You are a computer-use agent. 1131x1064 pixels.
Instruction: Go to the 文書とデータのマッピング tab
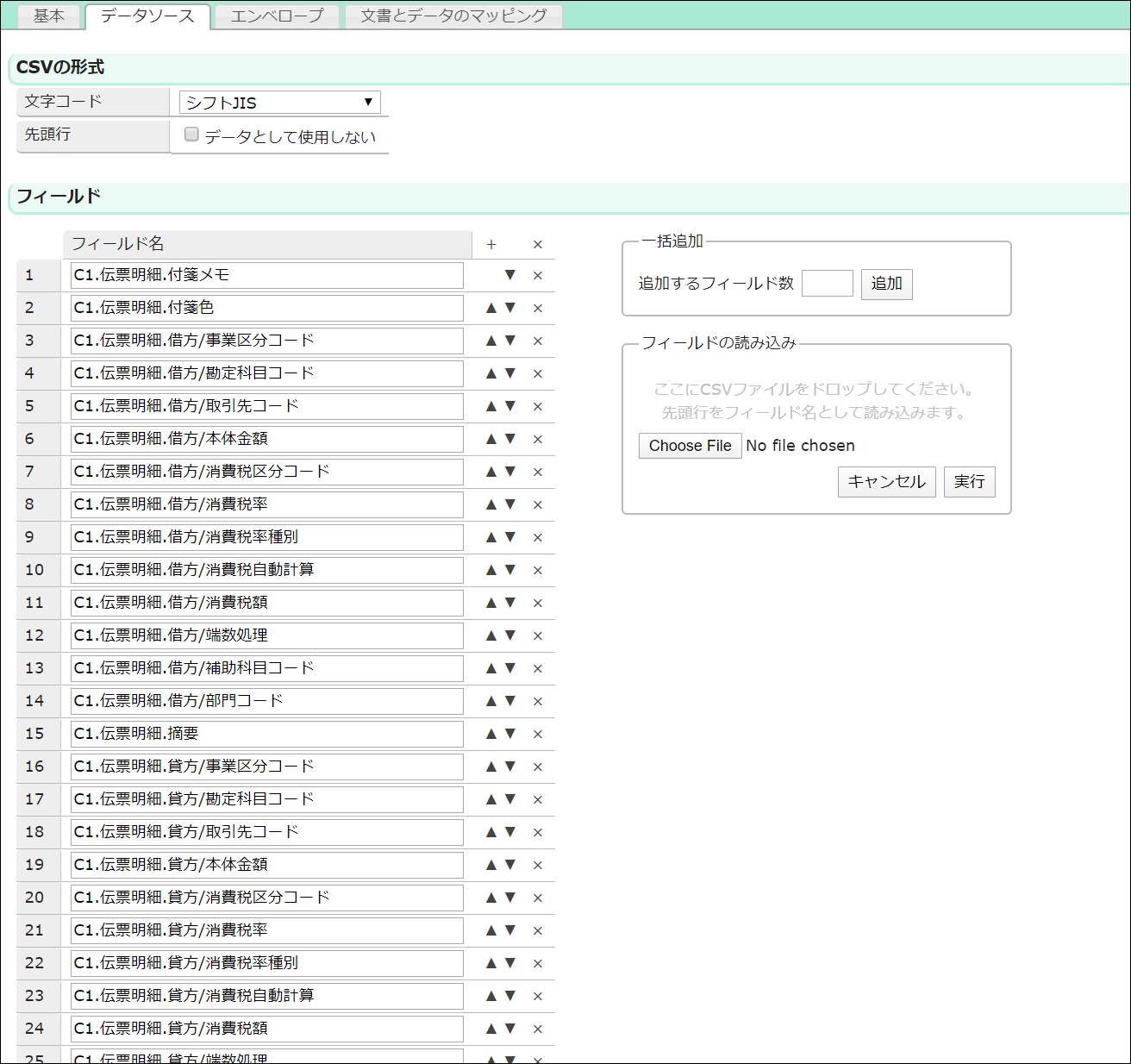453,16
